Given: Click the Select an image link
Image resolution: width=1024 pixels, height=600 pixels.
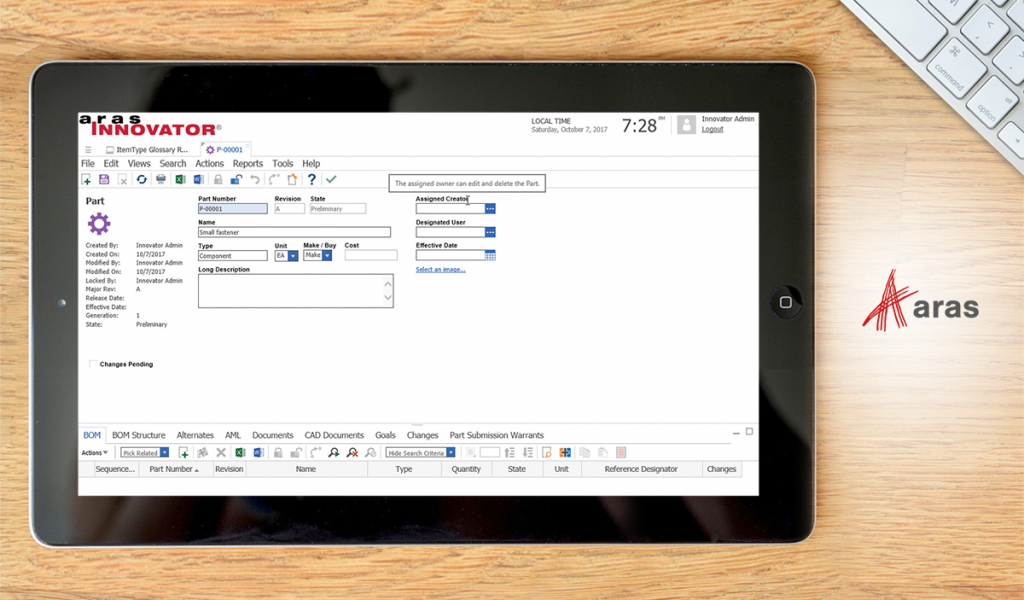Looking at the screenshot, I should point(440,270).
